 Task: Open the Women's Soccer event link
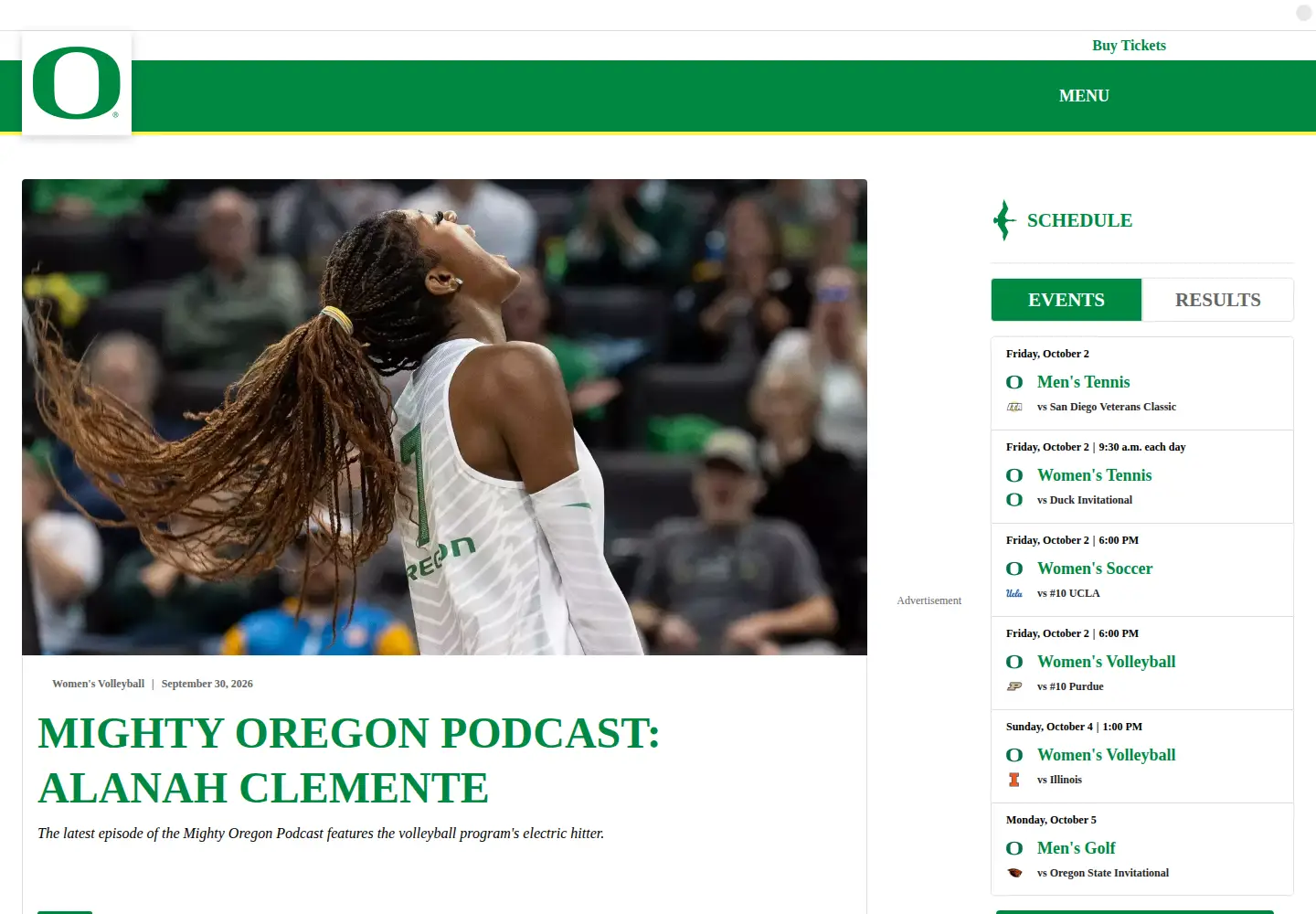click(1095, 569)
